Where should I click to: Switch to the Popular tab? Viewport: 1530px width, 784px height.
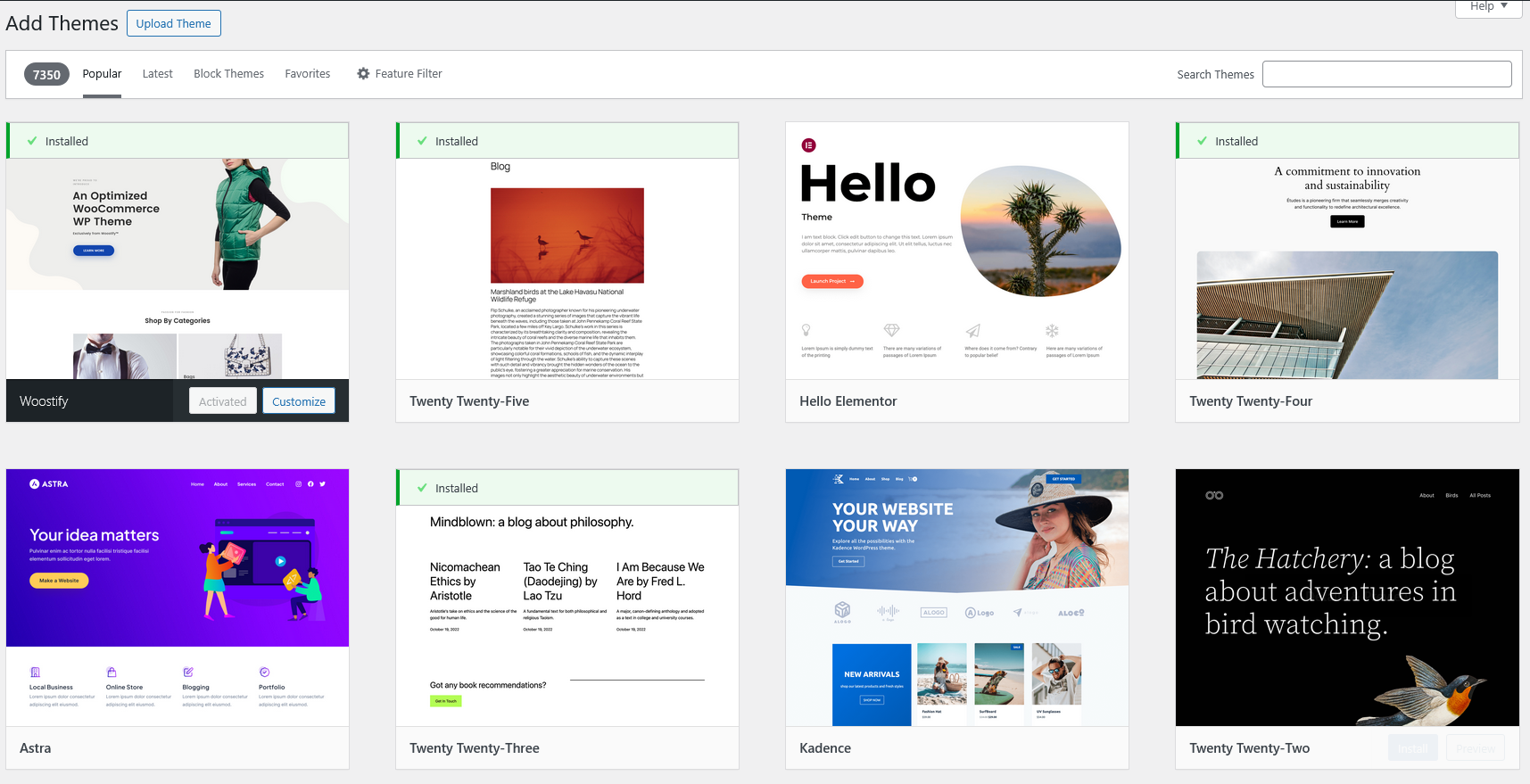(102, 74)
